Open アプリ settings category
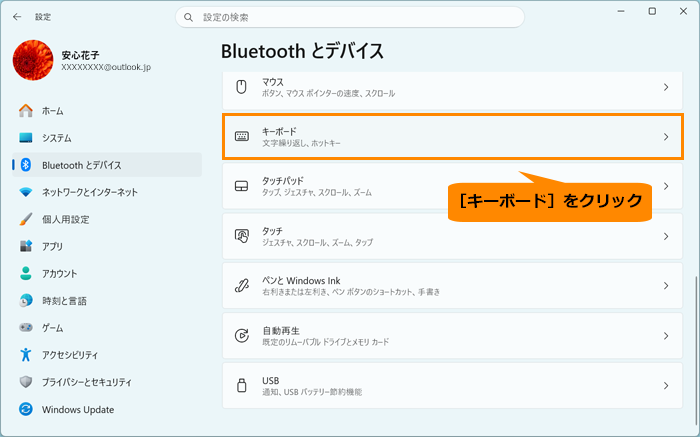Viewport: 700px width, 437px height. pos(107,246)
